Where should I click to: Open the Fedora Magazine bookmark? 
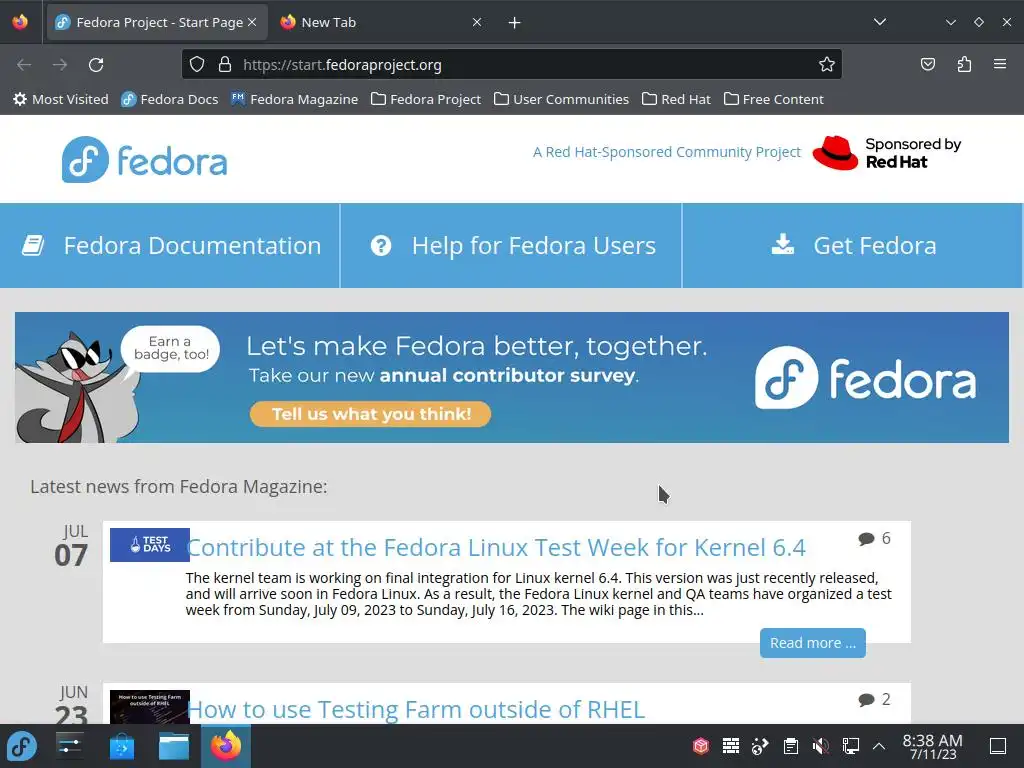click(295, 99)
